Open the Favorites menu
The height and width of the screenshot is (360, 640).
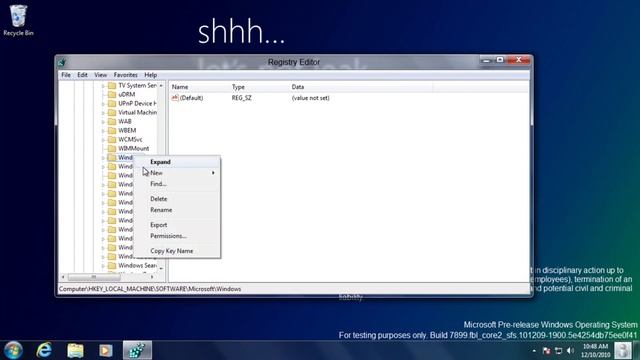(x=125, y=75)
